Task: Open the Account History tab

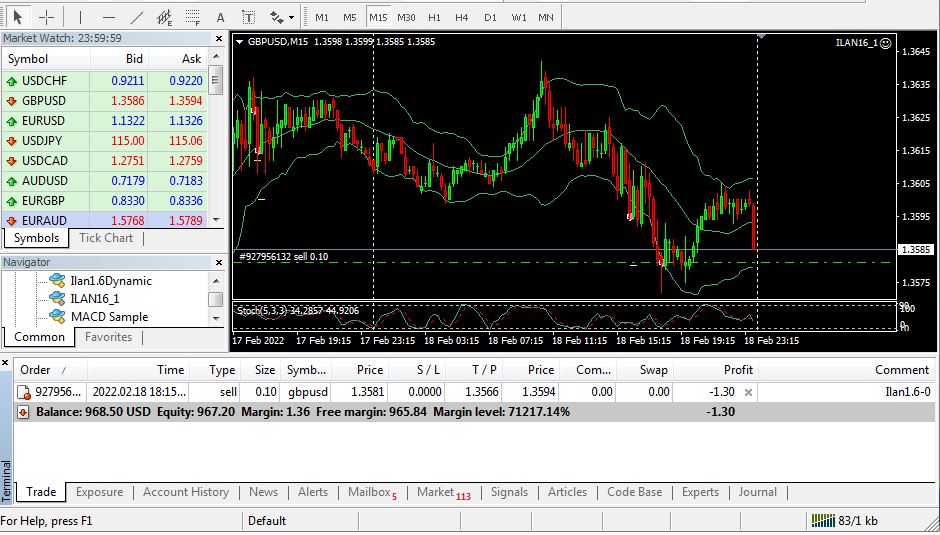Action: 186,492
